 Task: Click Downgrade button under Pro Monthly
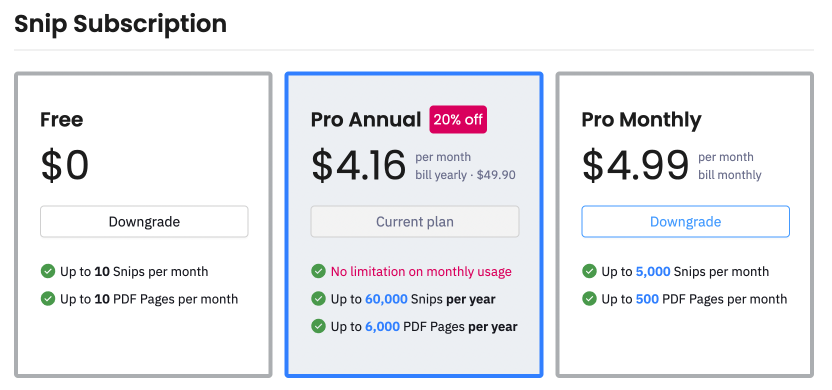(685, 221)
